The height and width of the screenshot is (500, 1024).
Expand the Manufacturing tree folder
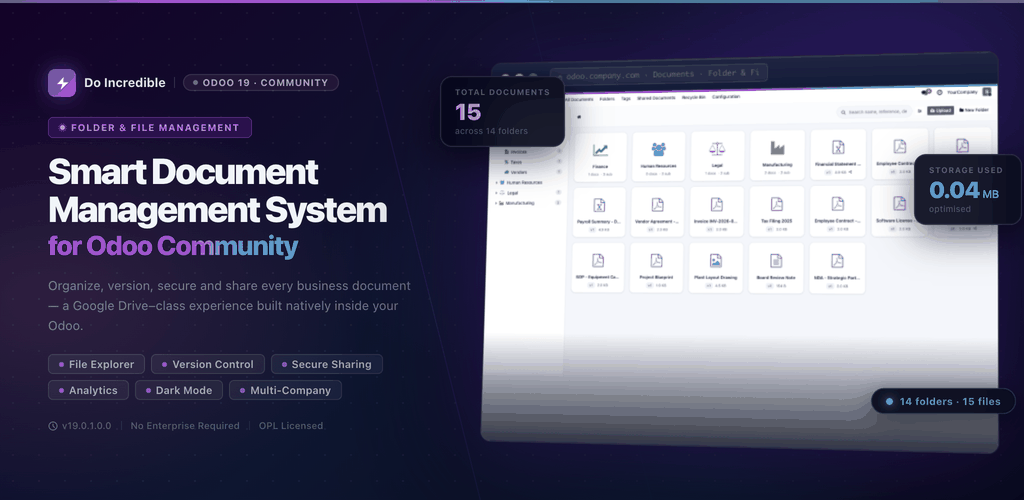497,204
